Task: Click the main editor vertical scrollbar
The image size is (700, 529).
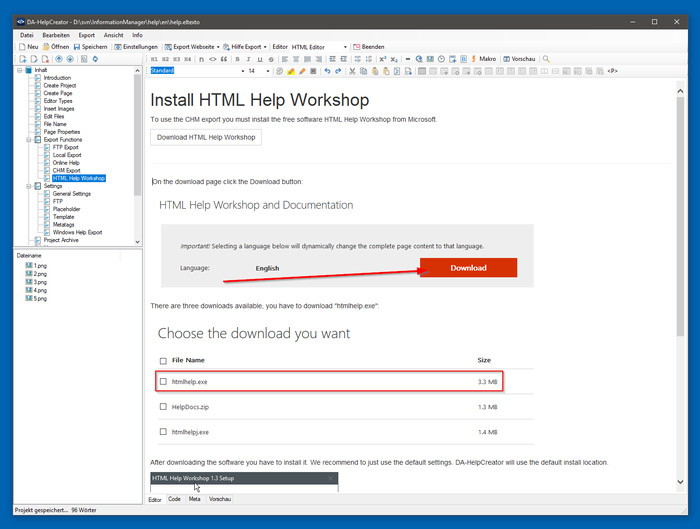Action: pos(680,217)
